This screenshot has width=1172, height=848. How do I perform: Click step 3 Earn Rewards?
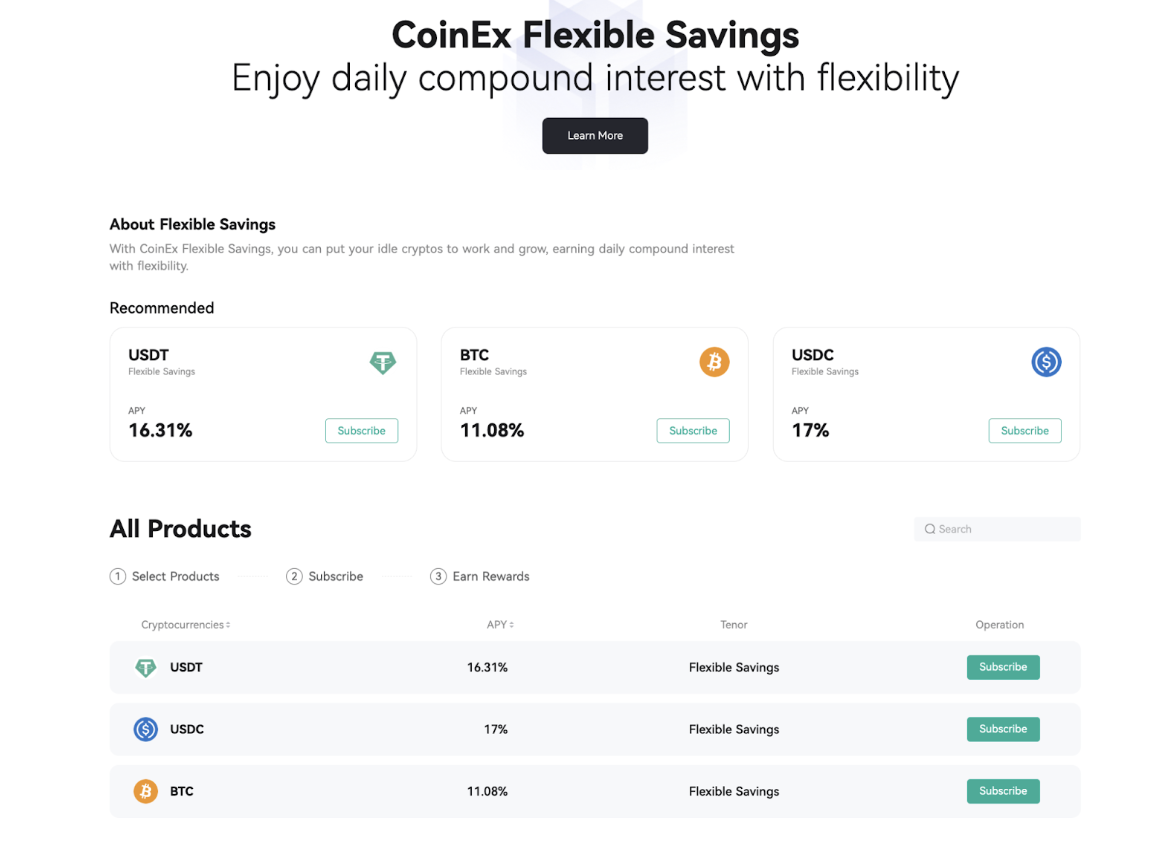tap(480, 577)
